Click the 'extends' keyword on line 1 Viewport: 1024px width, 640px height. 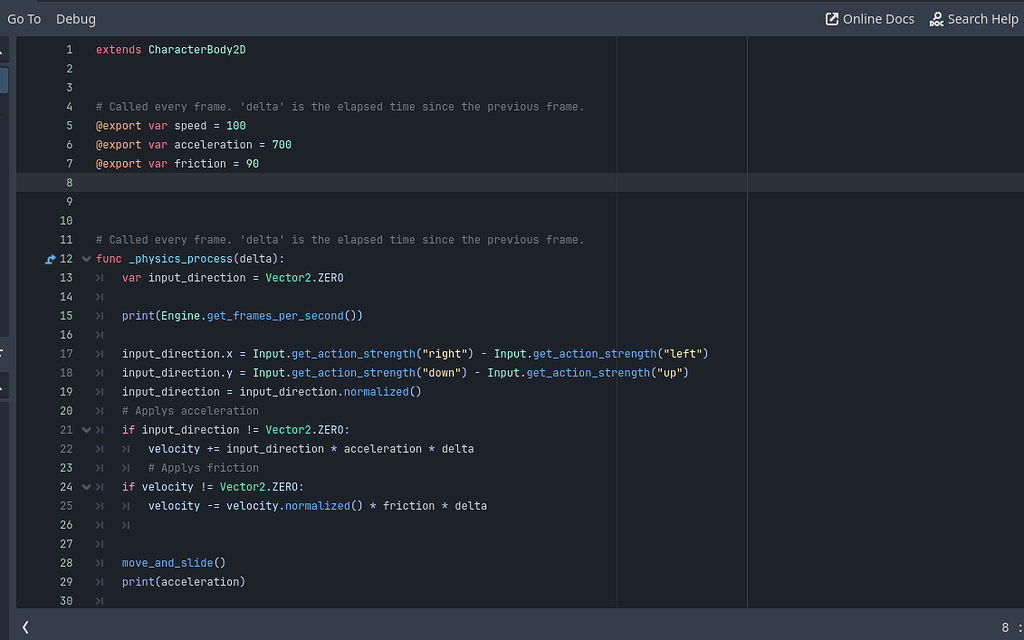118,50
